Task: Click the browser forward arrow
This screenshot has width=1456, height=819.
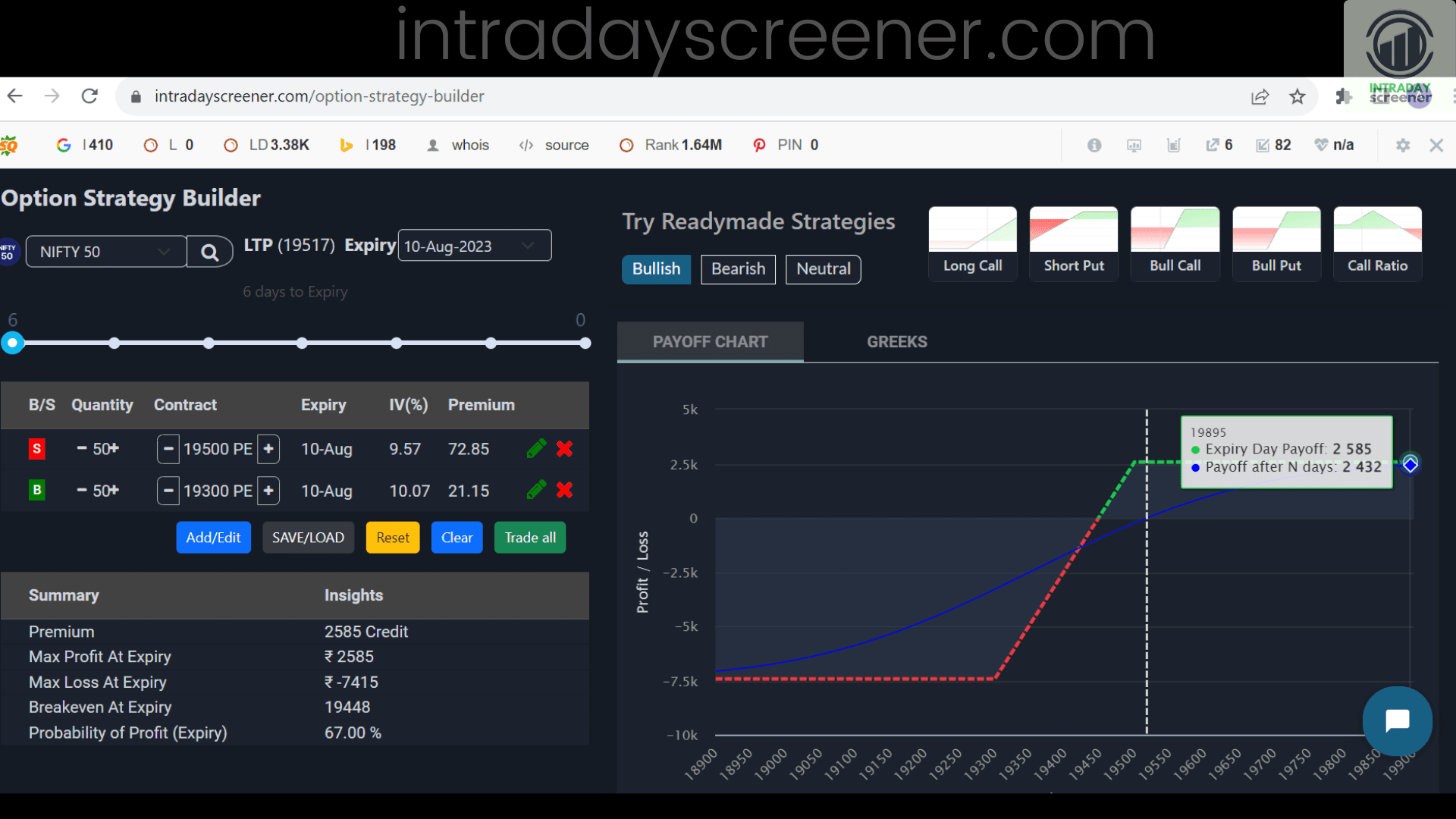Action: pyautogui.click(x=52, y=96)
